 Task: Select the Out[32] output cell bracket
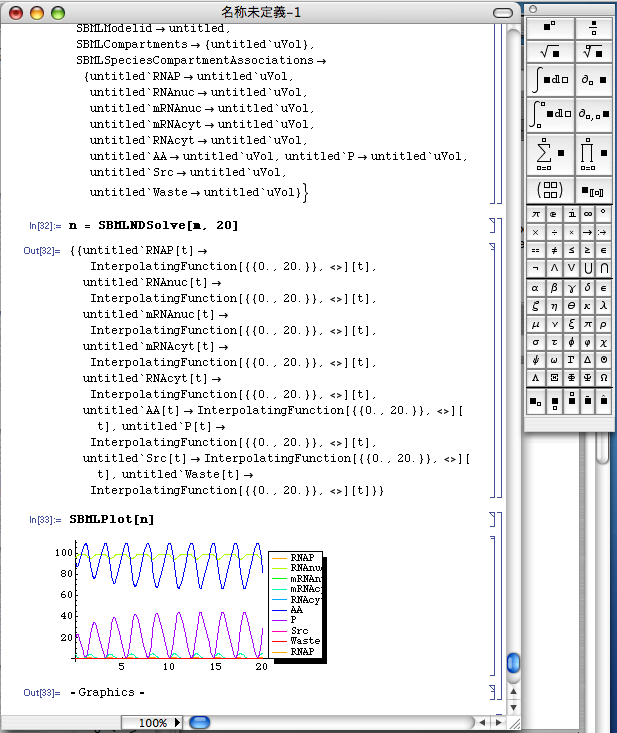pos(493,369)
